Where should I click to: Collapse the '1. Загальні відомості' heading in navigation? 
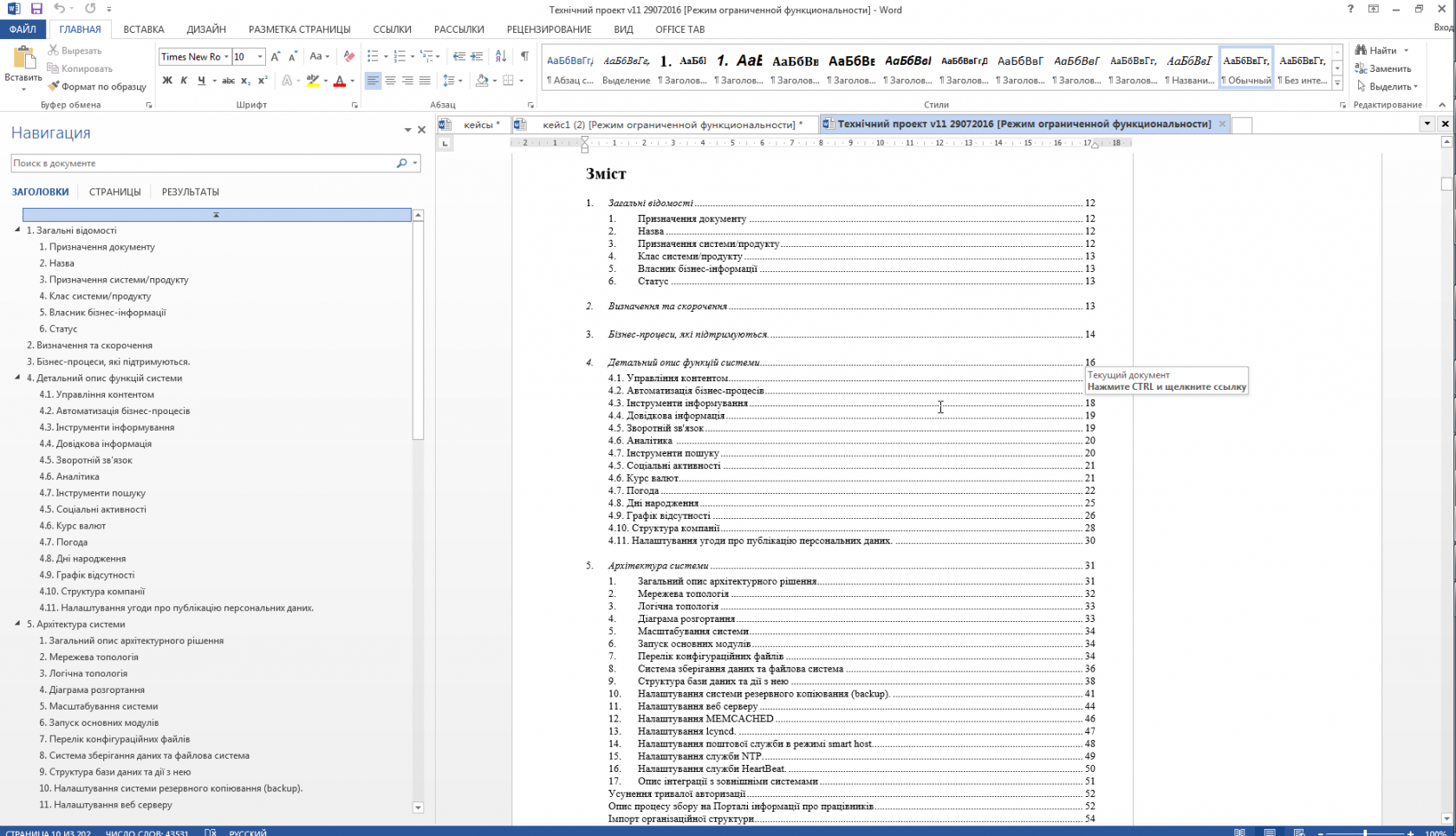click(x=17, y=230)
